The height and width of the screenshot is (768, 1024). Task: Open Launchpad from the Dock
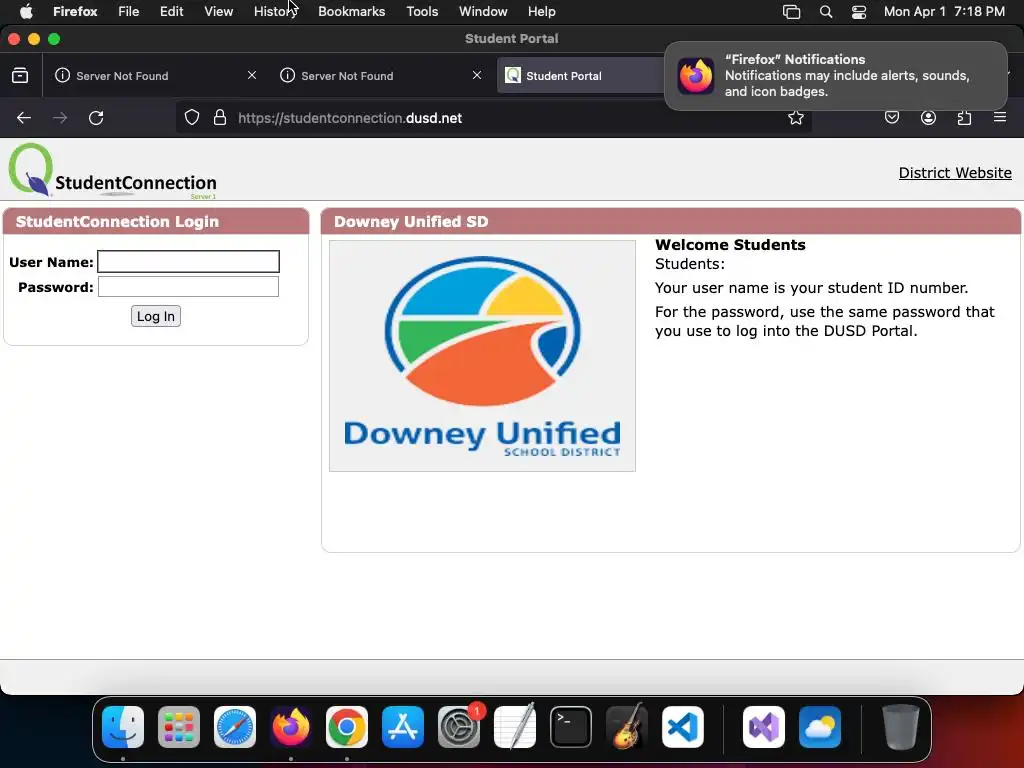(x=179, y=727)
